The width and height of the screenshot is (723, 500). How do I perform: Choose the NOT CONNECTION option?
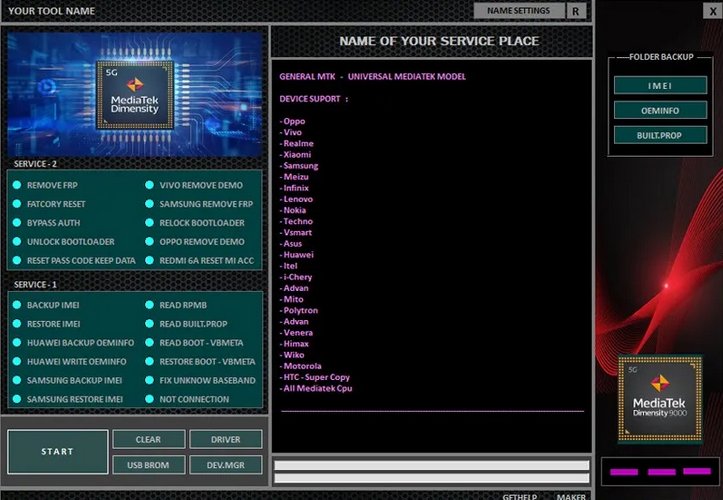click(x=187, y=399)
